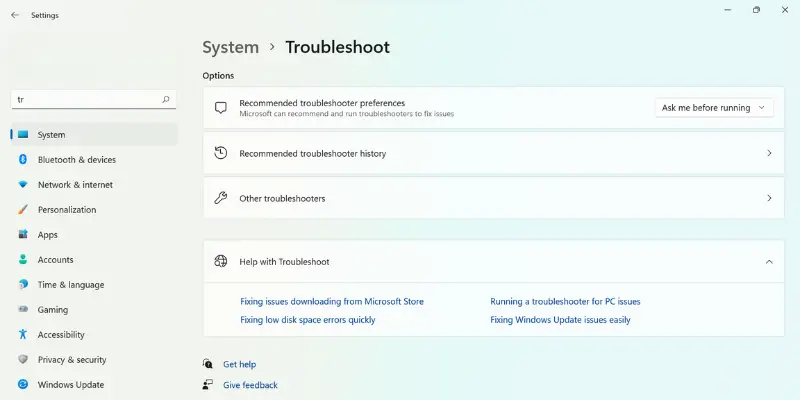The image size is (800, 400).
Task: Click the Bluetooth icon in sidebar
Action: tap(23, 160)
